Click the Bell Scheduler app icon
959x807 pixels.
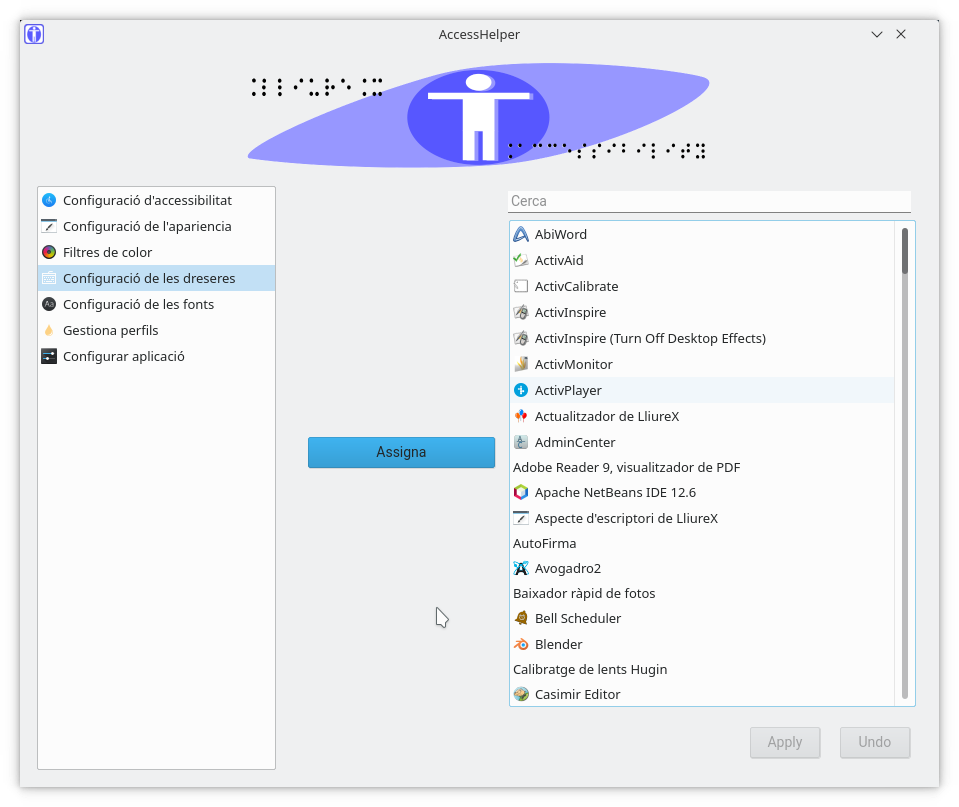(520, 619)
